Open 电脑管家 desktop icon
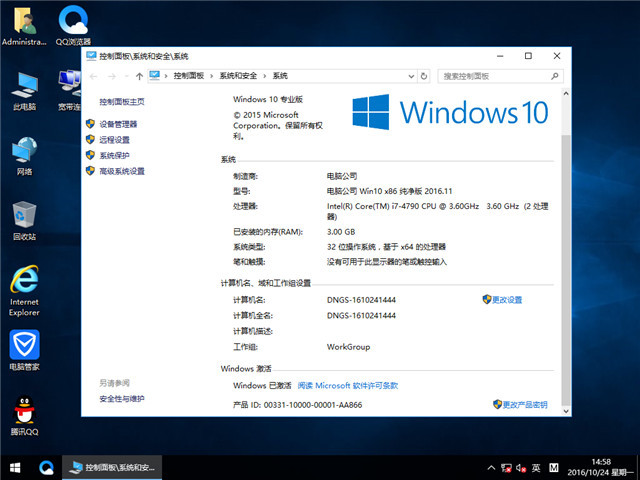Image resolution: width=640 pixels, height=480 pixels. [25, 349]
